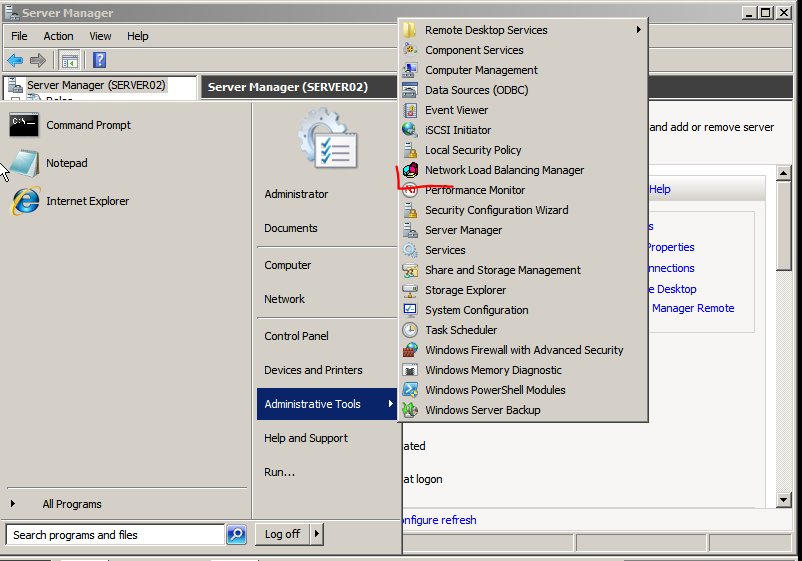Viewport: 802px width, 561px height.
Task: Click the Forward arrow toolbar button
Action: point(37,60)
